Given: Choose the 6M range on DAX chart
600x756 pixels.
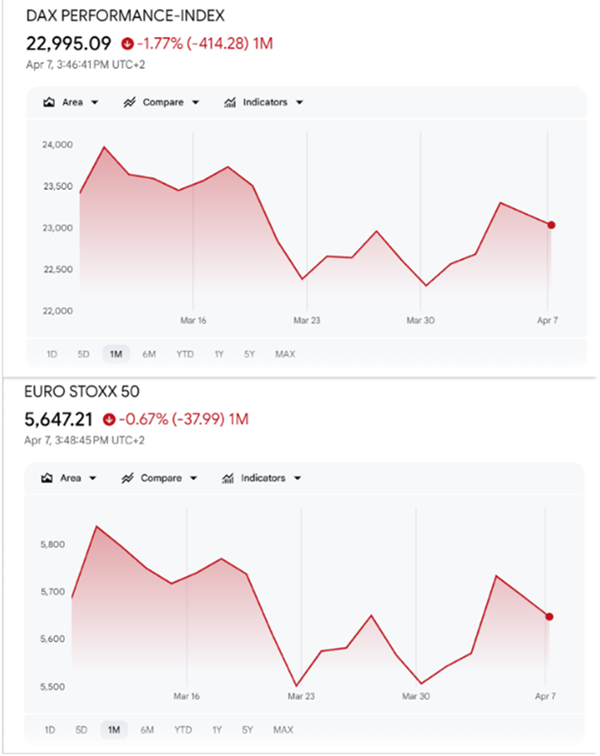Looking at the screenshot, I should coord(148,353).
